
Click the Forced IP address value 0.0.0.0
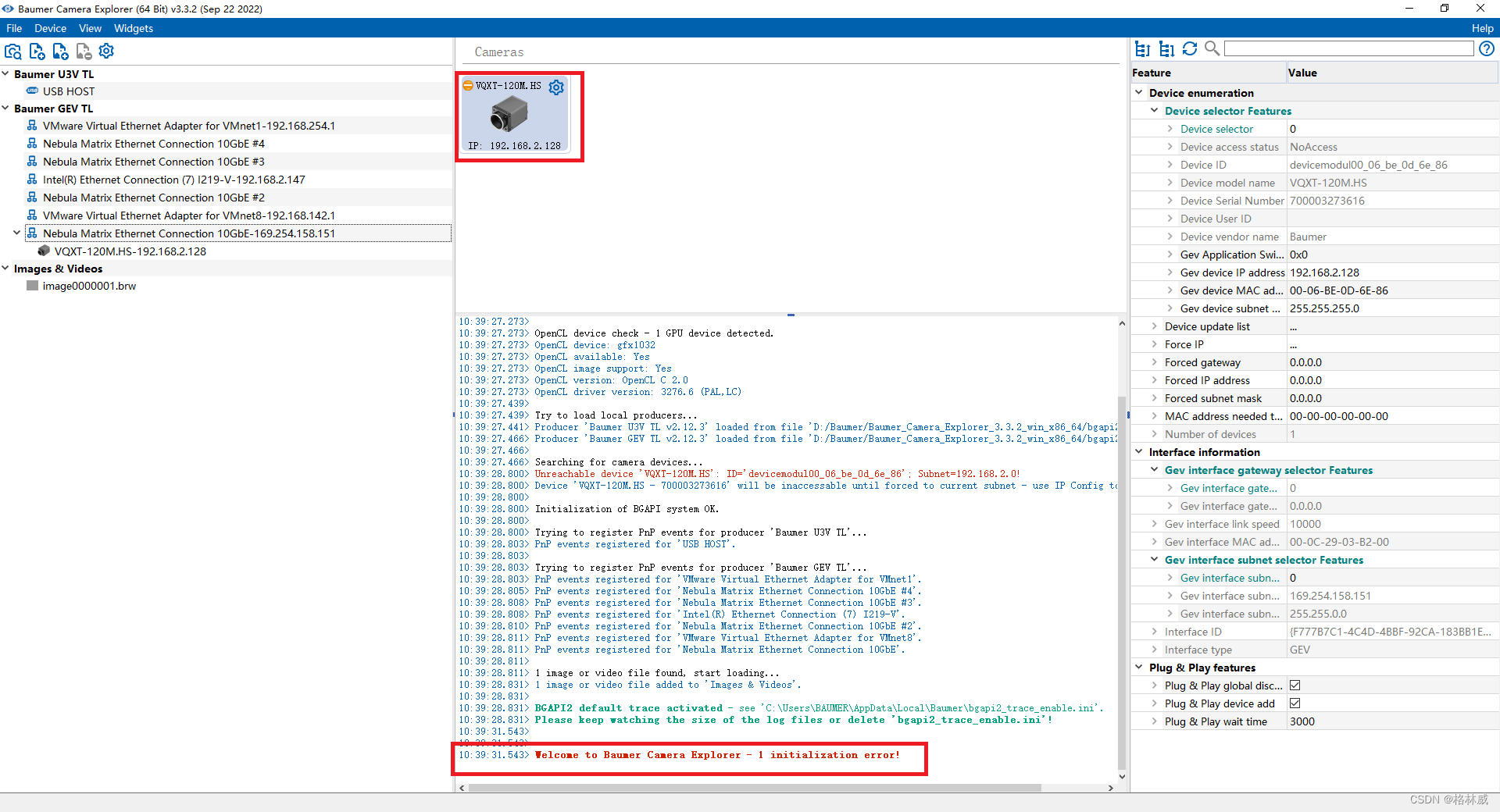pos(1305,380)
